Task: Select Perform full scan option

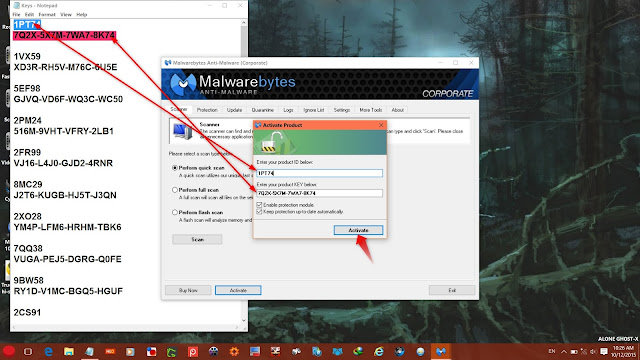Action: point(175,190)
